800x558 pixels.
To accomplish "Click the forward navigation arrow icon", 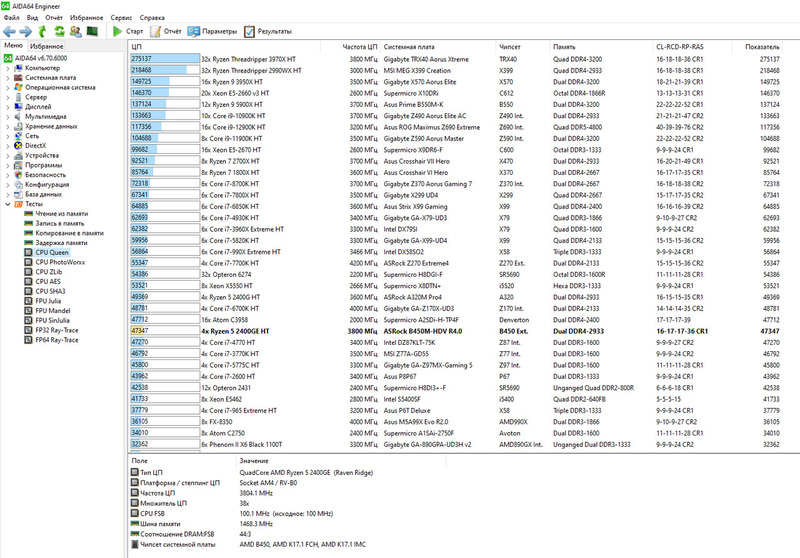I will [x=26, y=32].
